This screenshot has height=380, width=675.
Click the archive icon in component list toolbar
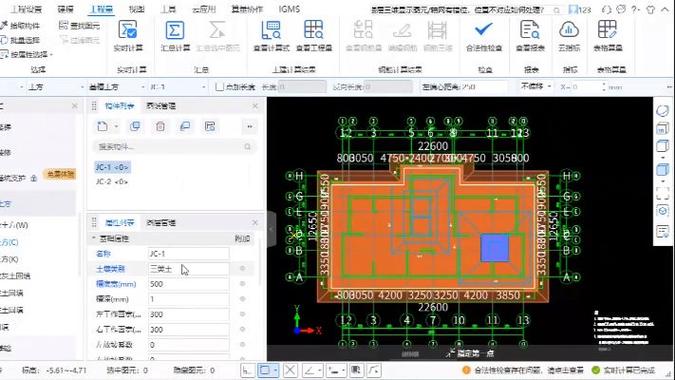(x=210, y=126)
